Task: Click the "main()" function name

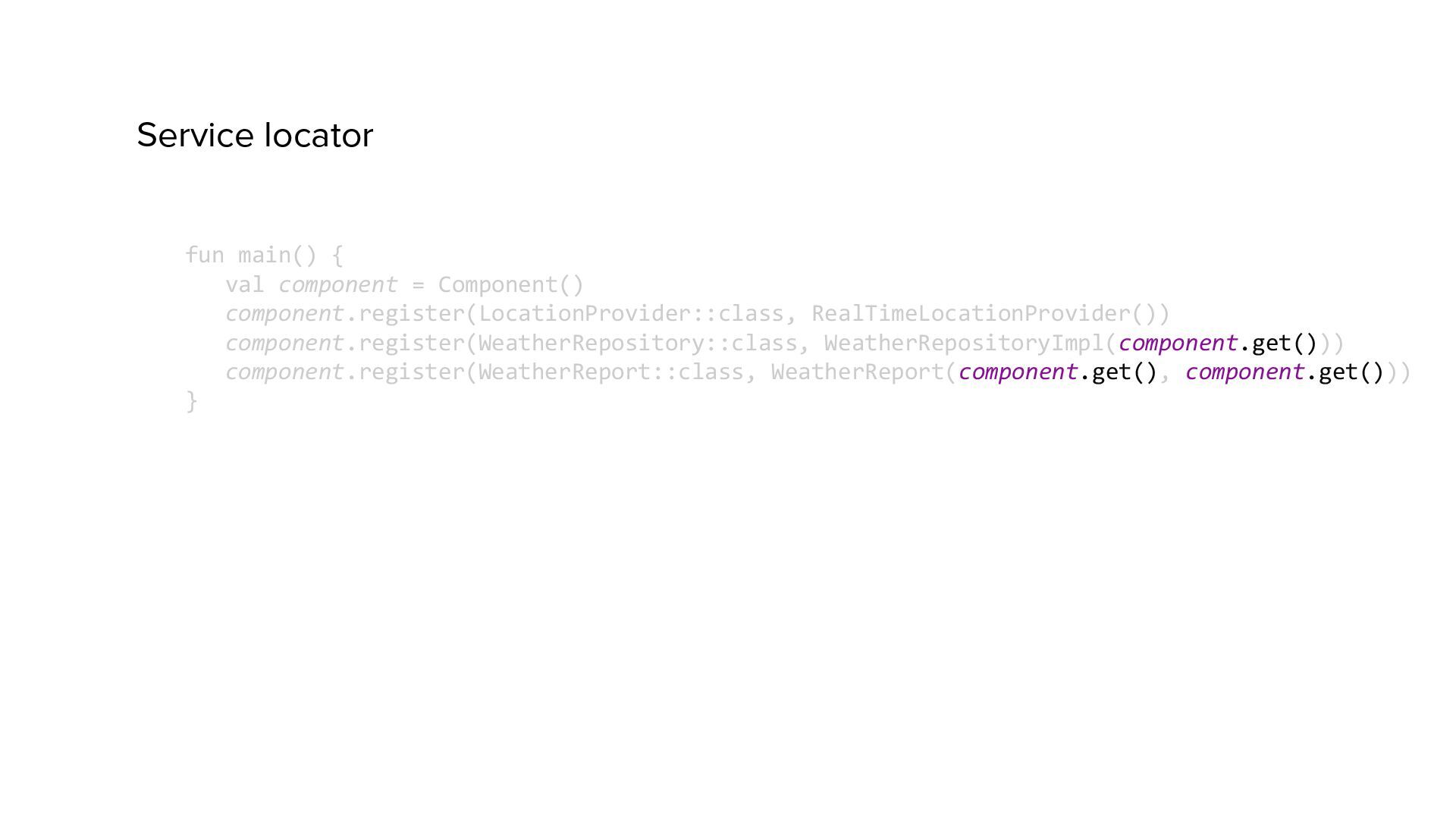Action: (277, 256)
